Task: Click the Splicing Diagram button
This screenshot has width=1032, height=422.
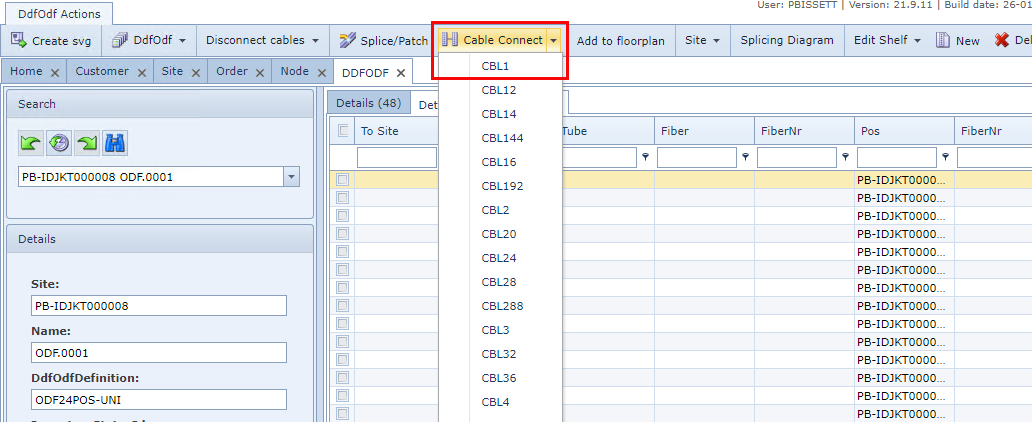Action: (x=787, y=41)
